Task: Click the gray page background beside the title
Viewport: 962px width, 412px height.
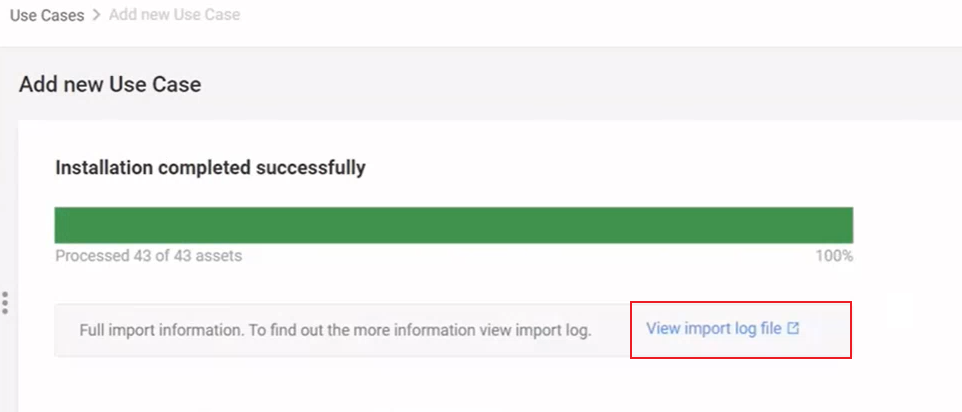Action: (x=552, y=84)
